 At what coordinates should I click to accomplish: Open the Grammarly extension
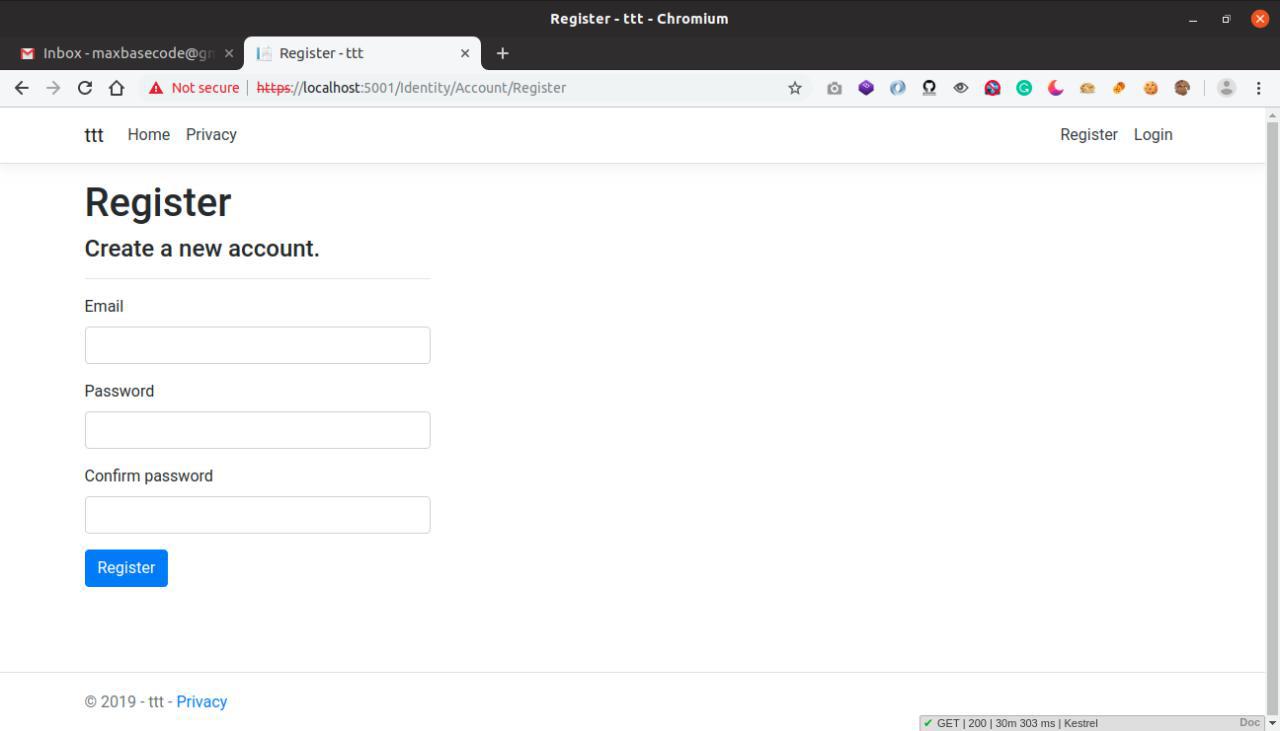(x=1024, y=88)
